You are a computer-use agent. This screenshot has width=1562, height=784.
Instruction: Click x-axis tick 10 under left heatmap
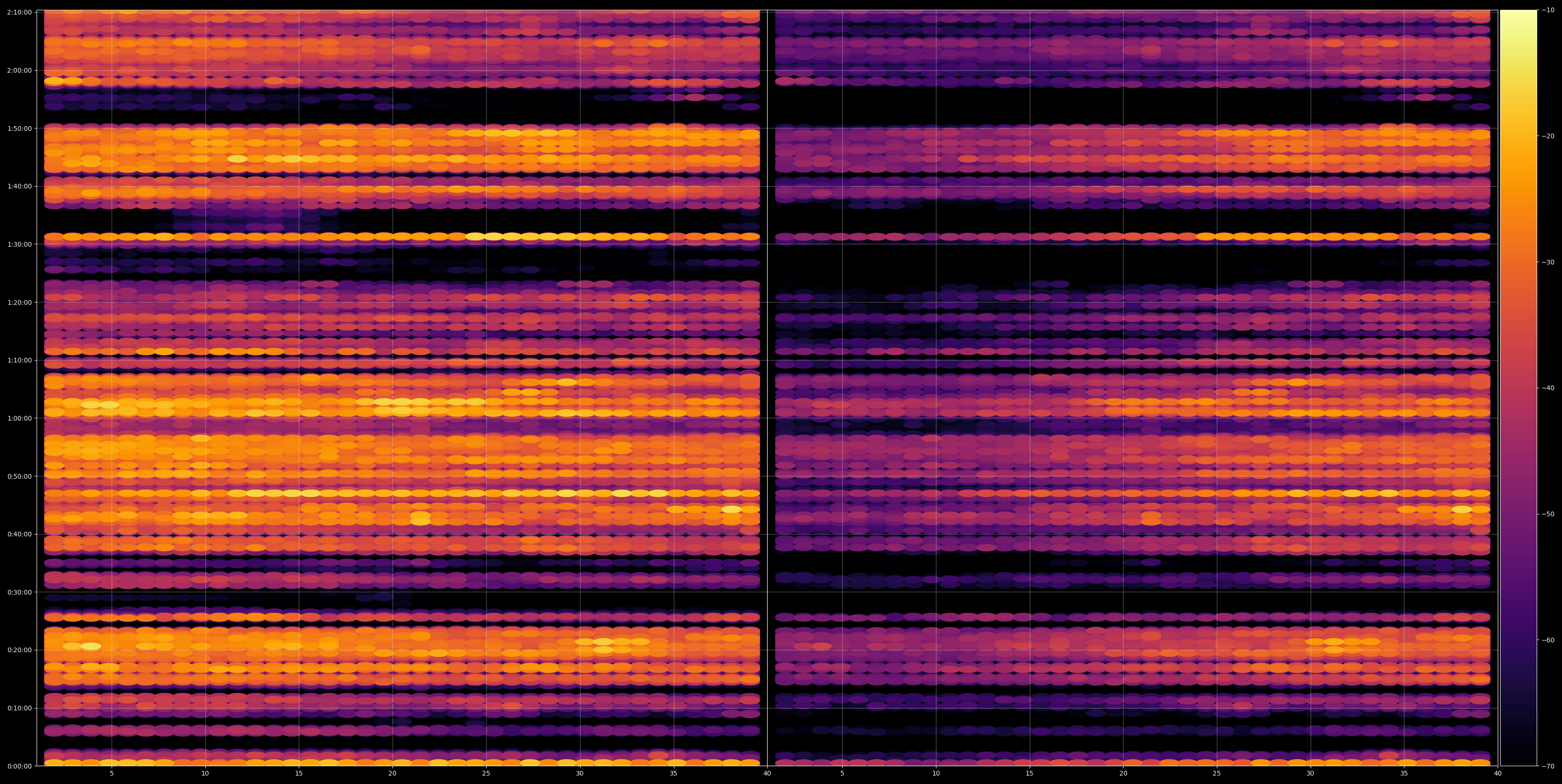tap(205, 774)
